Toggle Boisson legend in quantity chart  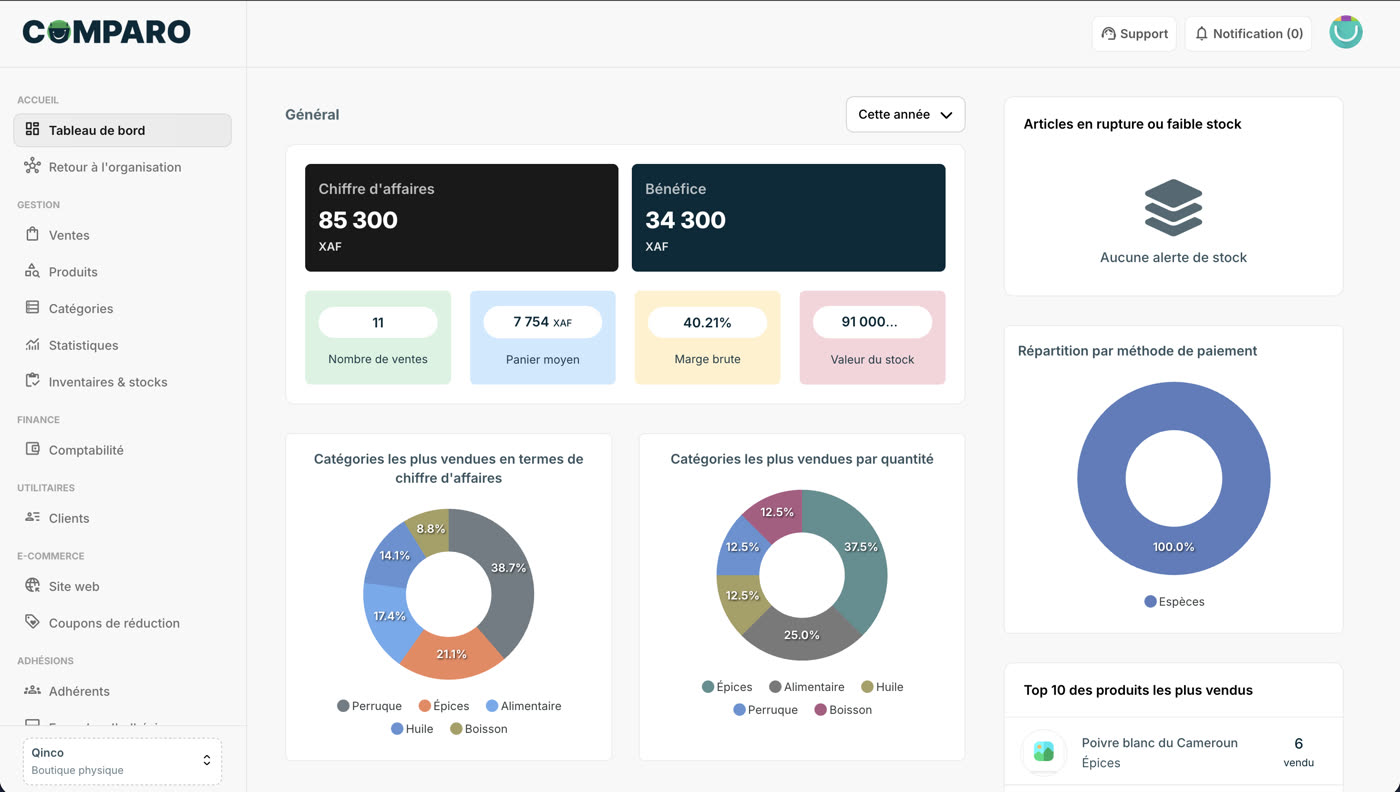(x=843, y=710)
